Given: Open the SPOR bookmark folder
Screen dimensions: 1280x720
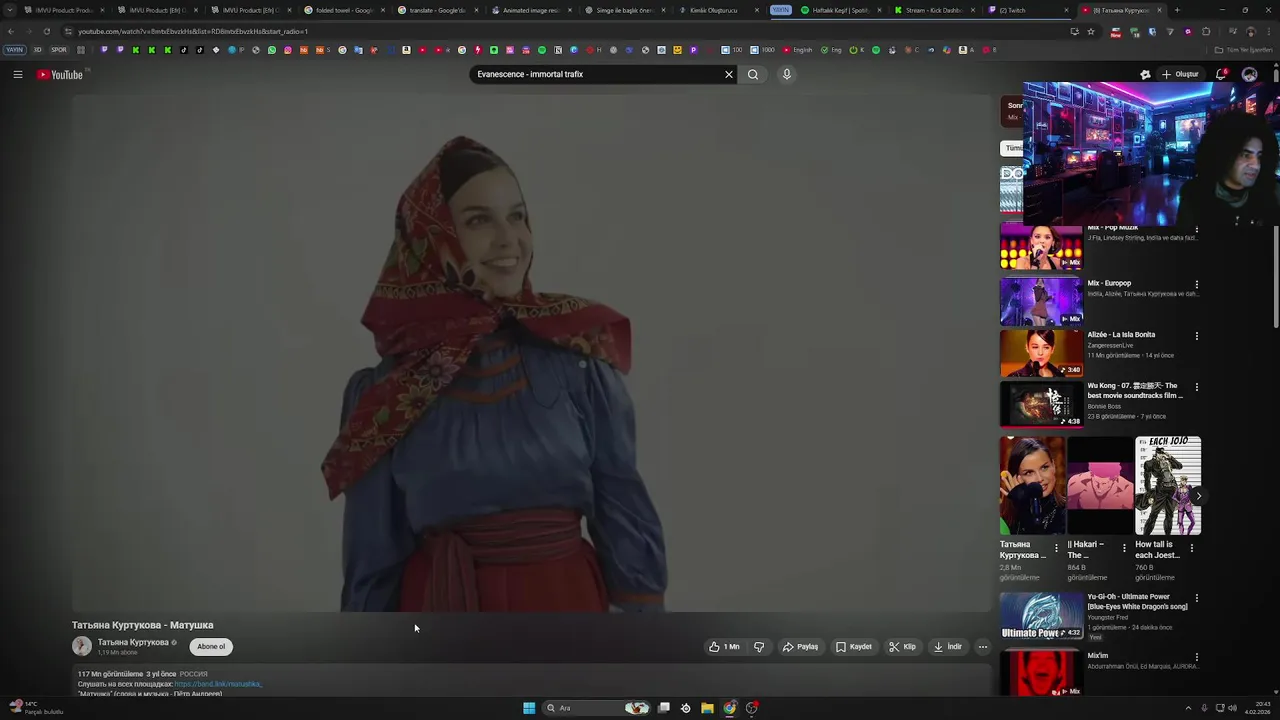Looking at the screenshot, I should point(59,50).
